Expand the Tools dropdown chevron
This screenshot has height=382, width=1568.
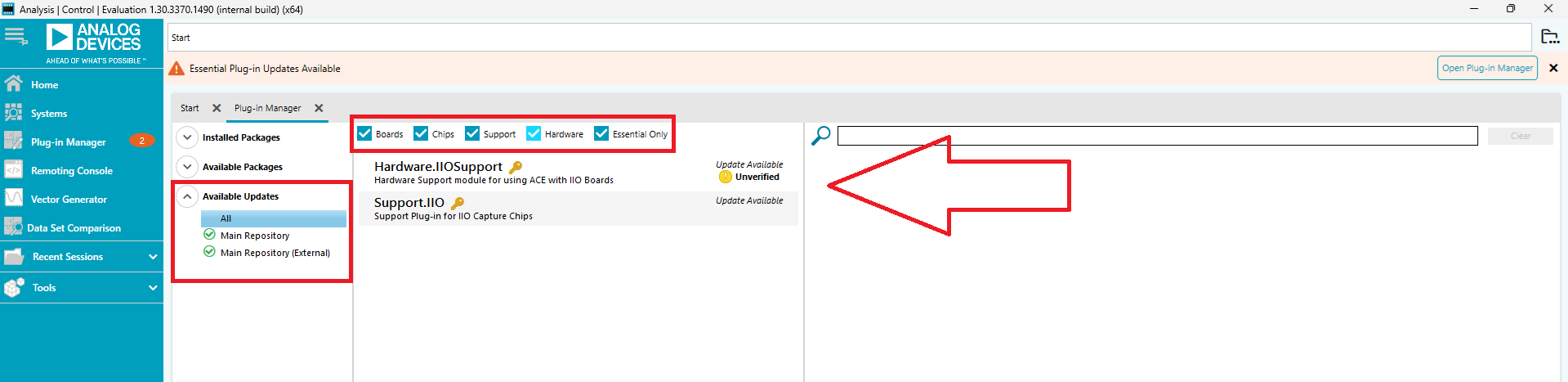pyautogui.click(x=153, y=288)
